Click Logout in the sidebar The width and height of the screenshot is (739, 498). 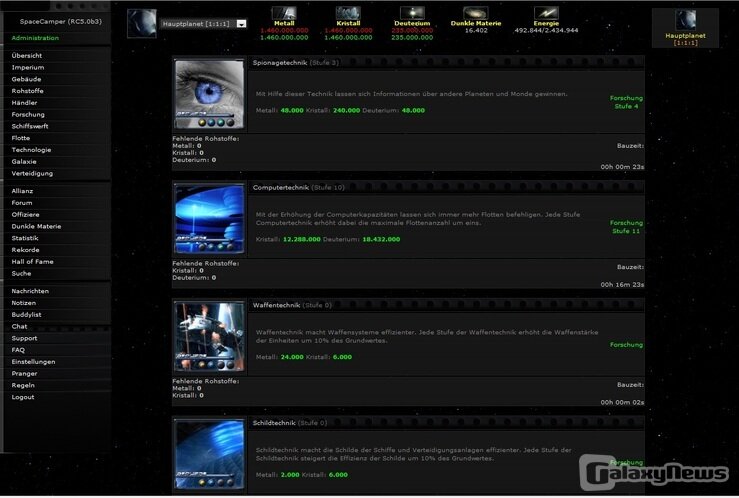tap(23, 397)
